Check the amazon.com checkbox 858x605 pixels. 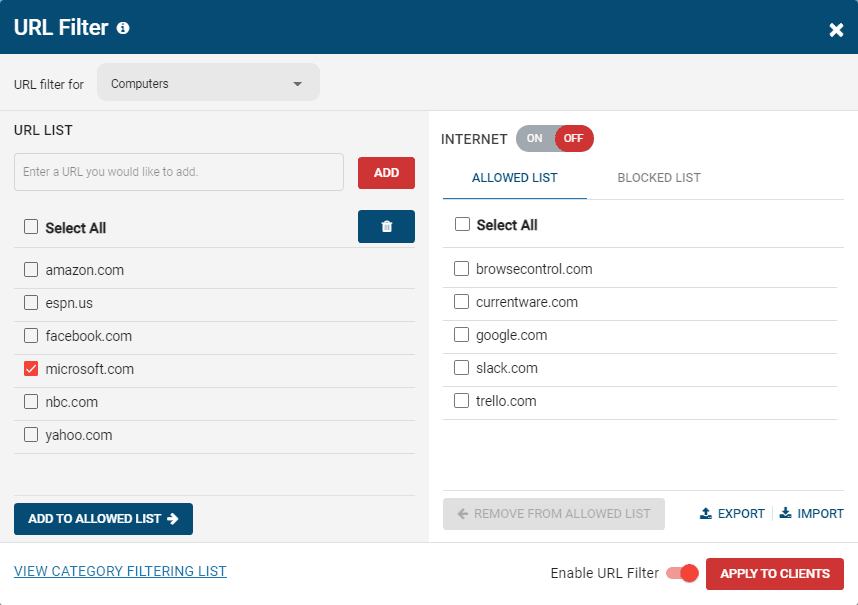pos(31,270)
